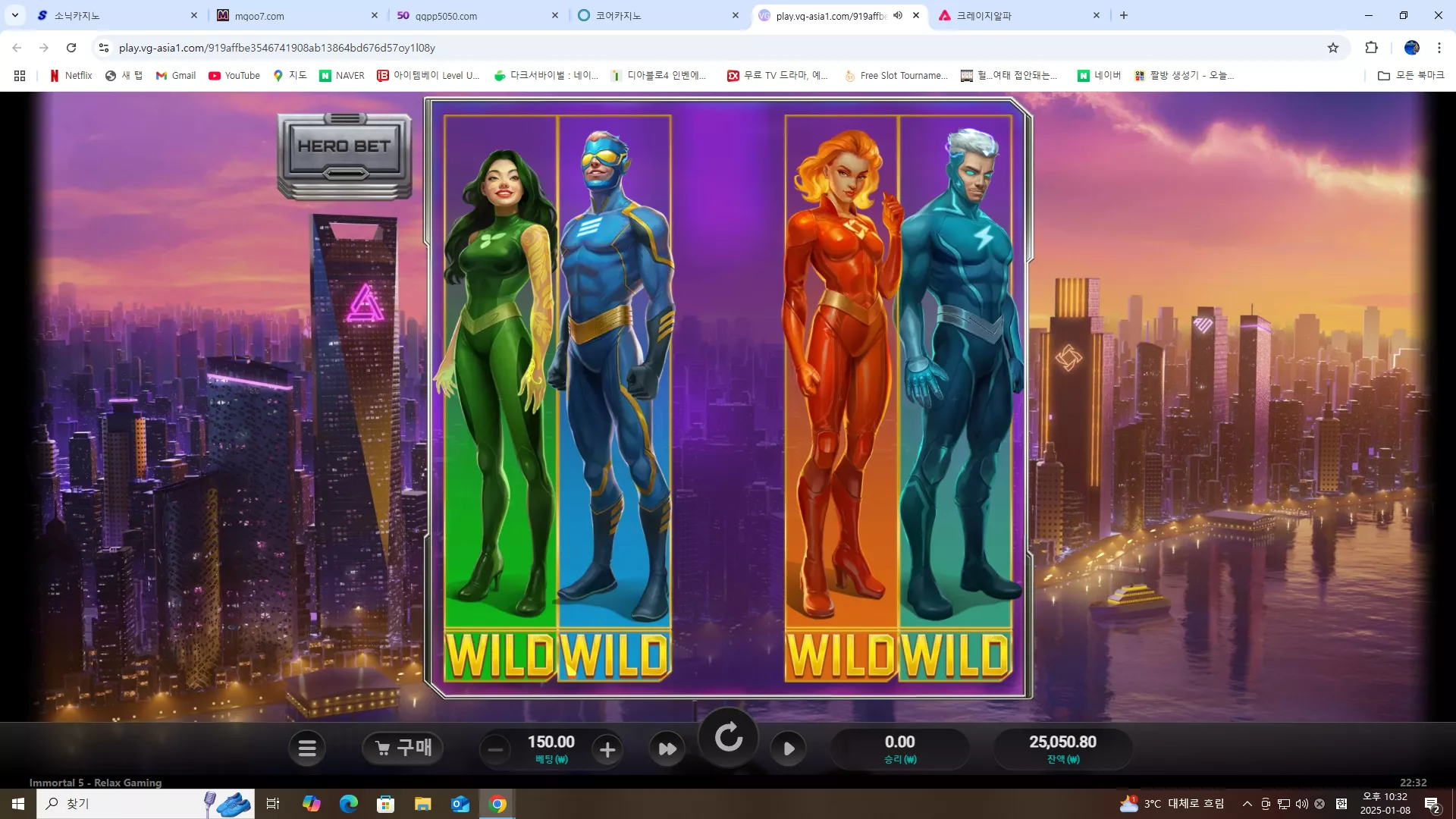
Task: Open the 아이템베이 Level U... bookmark
Action: point(428,76)
